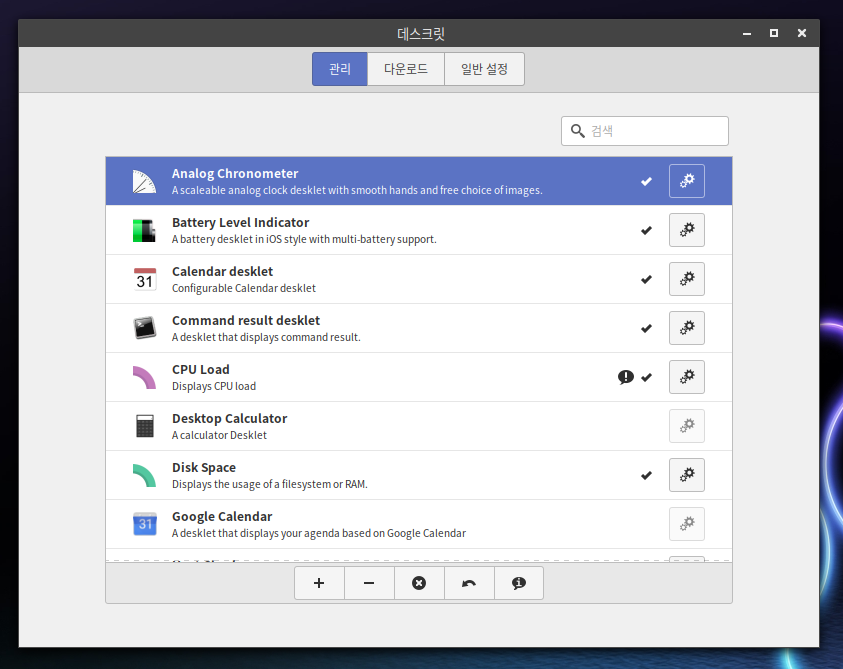Select the Analog Chronometer row title

(235, 174)
